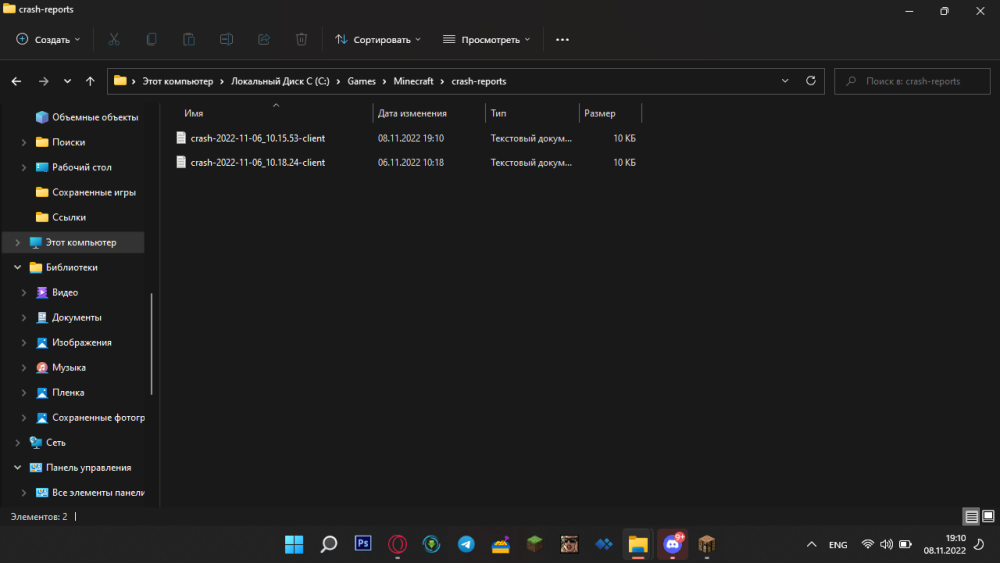
Task: Click the Cut scissors icon in toolbar
Action: point(114,40)
